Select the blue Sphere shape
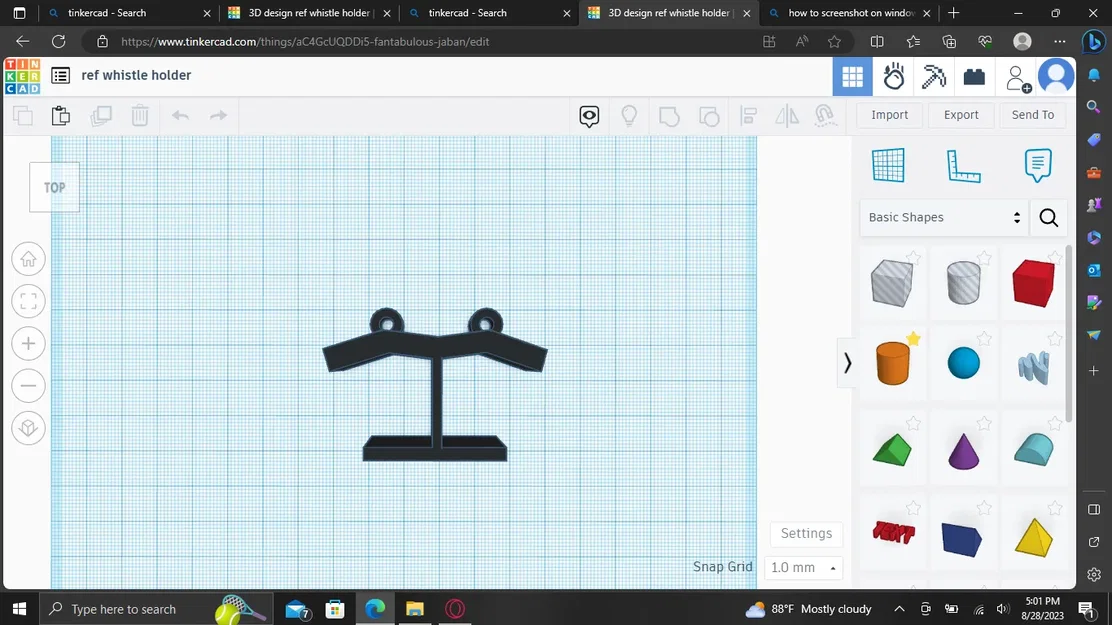 (963, 363)
